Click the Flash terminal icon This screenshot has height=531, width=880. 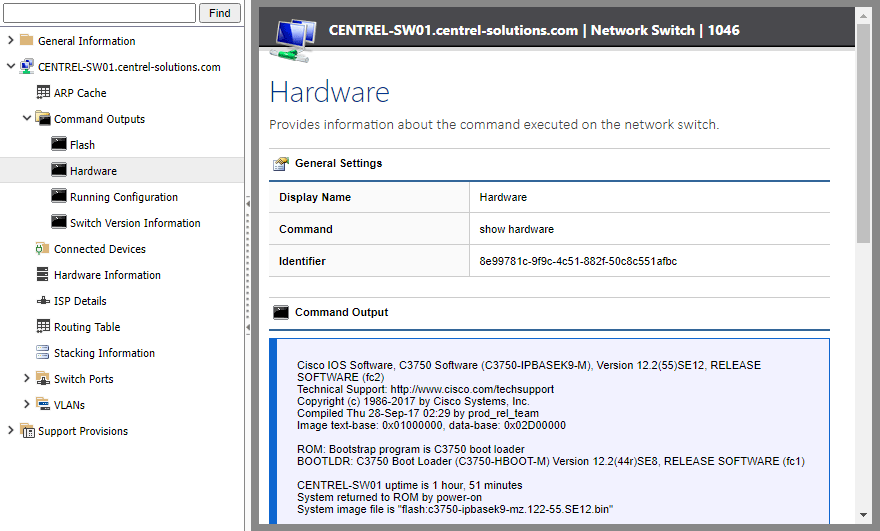click(x=59, y=145)
